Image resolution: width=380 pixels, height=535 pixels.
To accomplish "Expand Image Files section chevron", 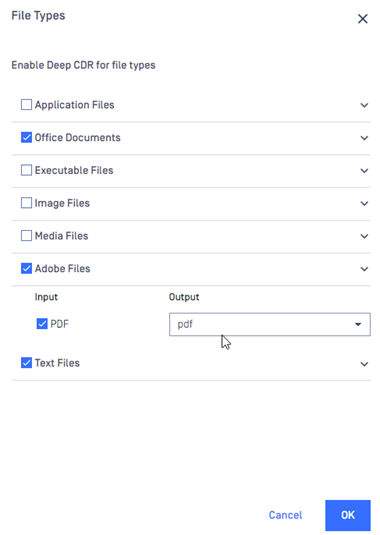I will (x=364, y=203).
